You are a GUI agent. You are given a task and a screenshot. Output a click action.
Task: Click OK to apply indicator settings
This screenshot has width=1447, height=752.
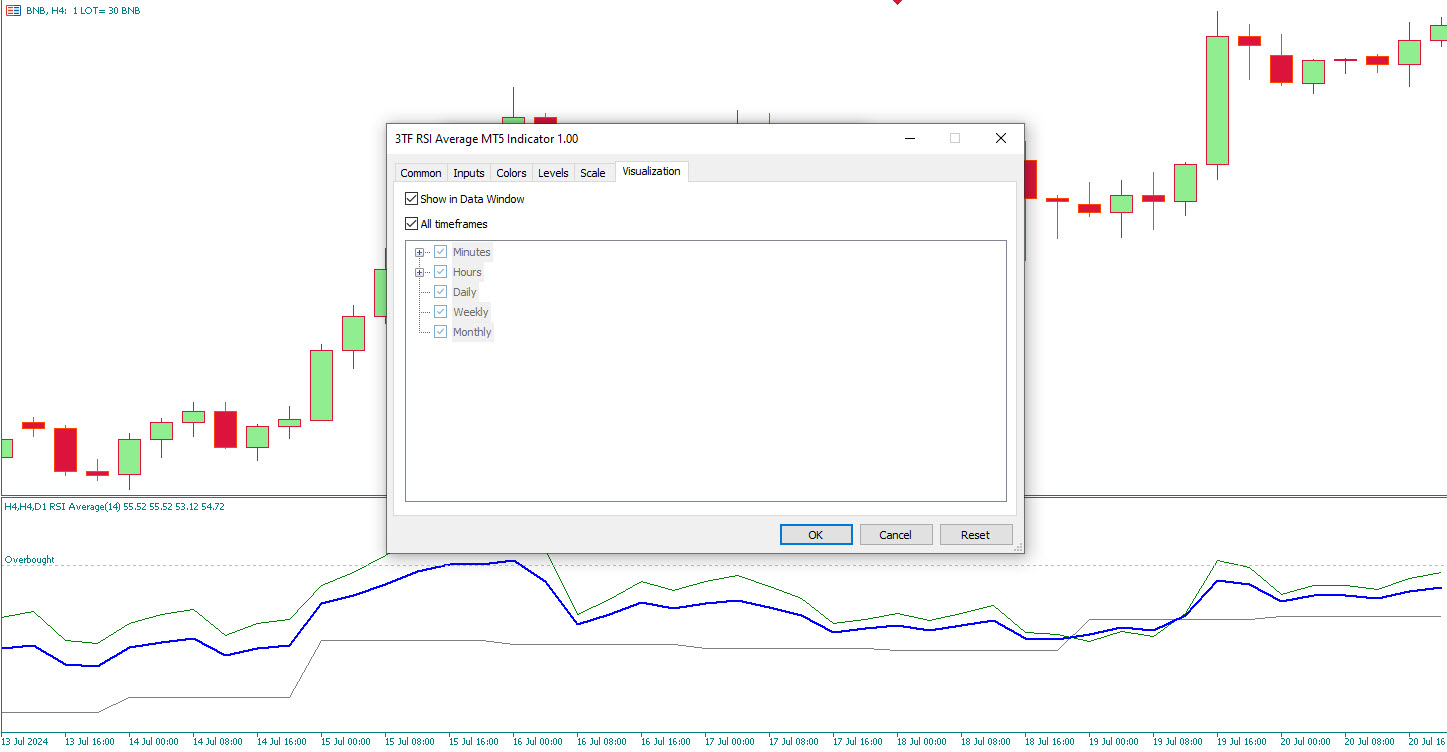click(x=815, y=533)
